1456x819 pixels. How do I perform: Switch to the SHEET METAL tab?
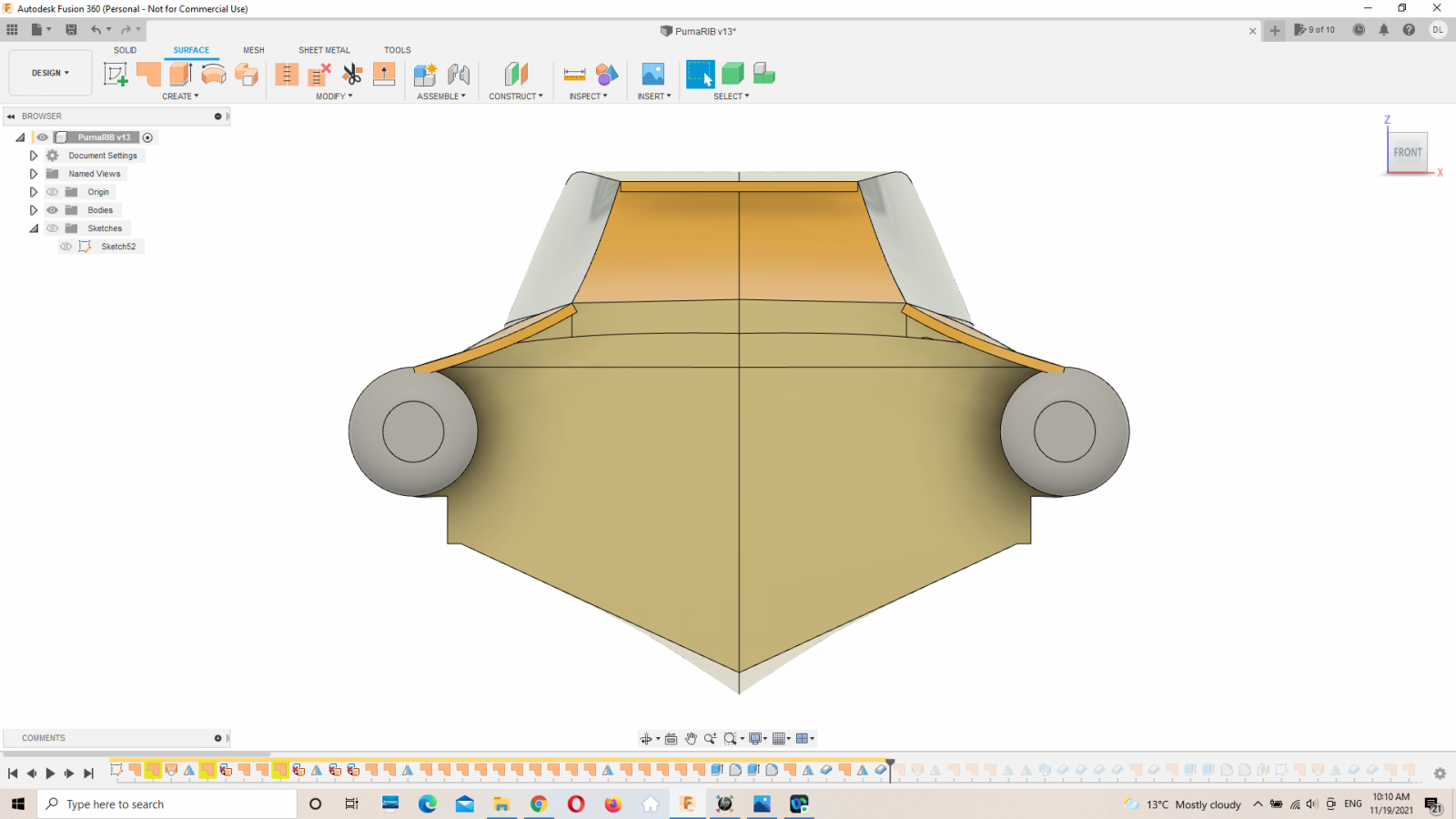click(x=324, y=50)
